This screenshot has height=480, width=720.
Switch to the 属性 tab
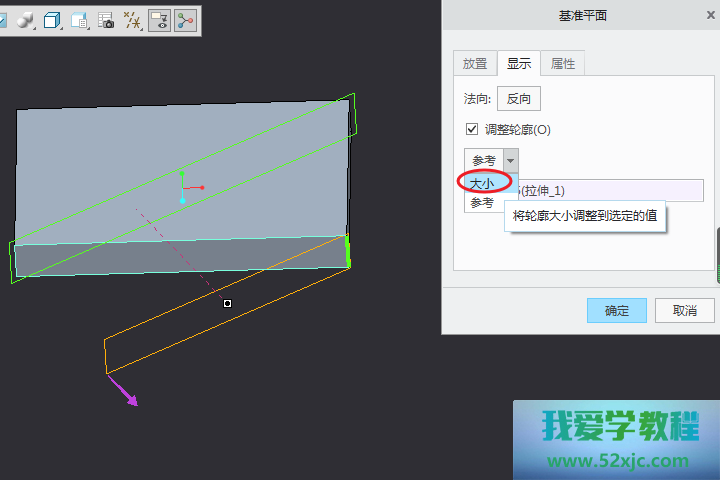(563, 64)
